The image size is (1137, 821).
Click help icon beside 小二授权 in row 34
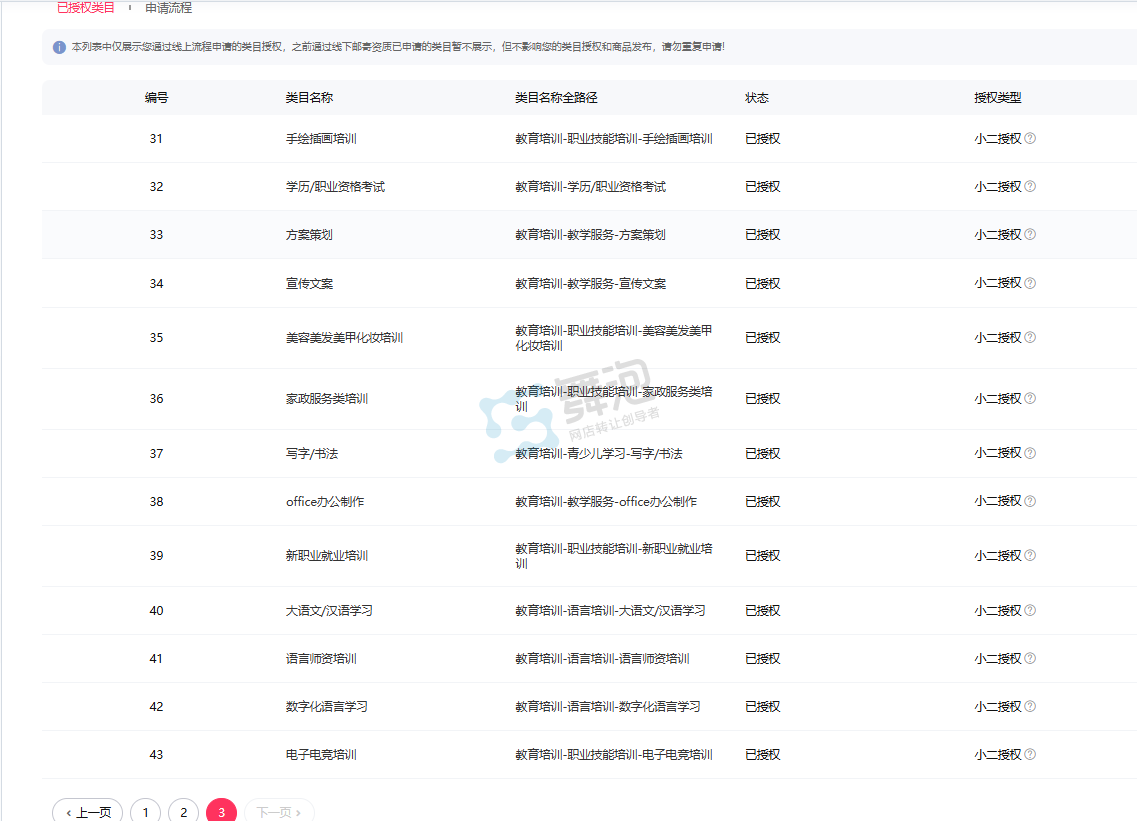pyautogui.click(x=1030, y=283)
